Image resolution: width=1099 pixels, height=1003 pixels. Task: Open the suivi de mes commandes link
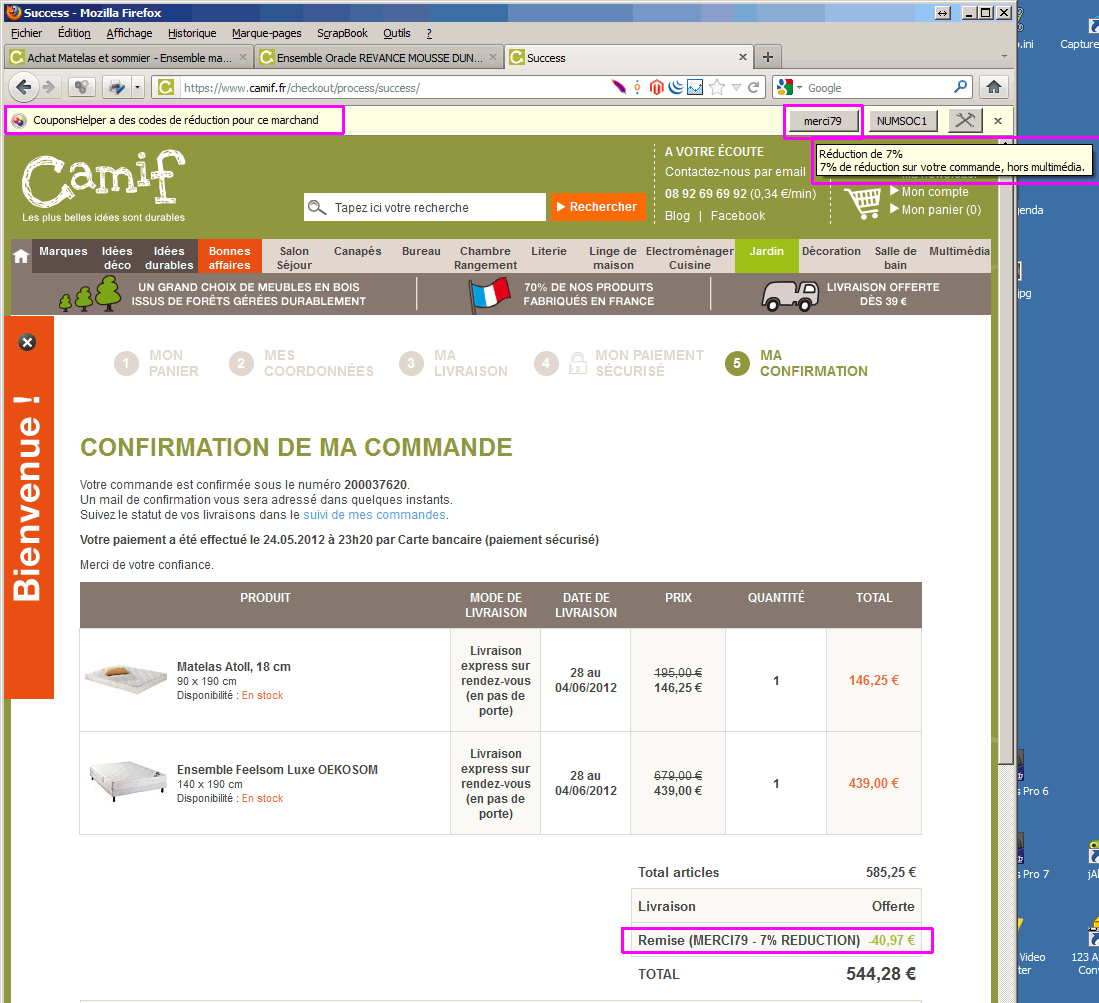point(374,514)
